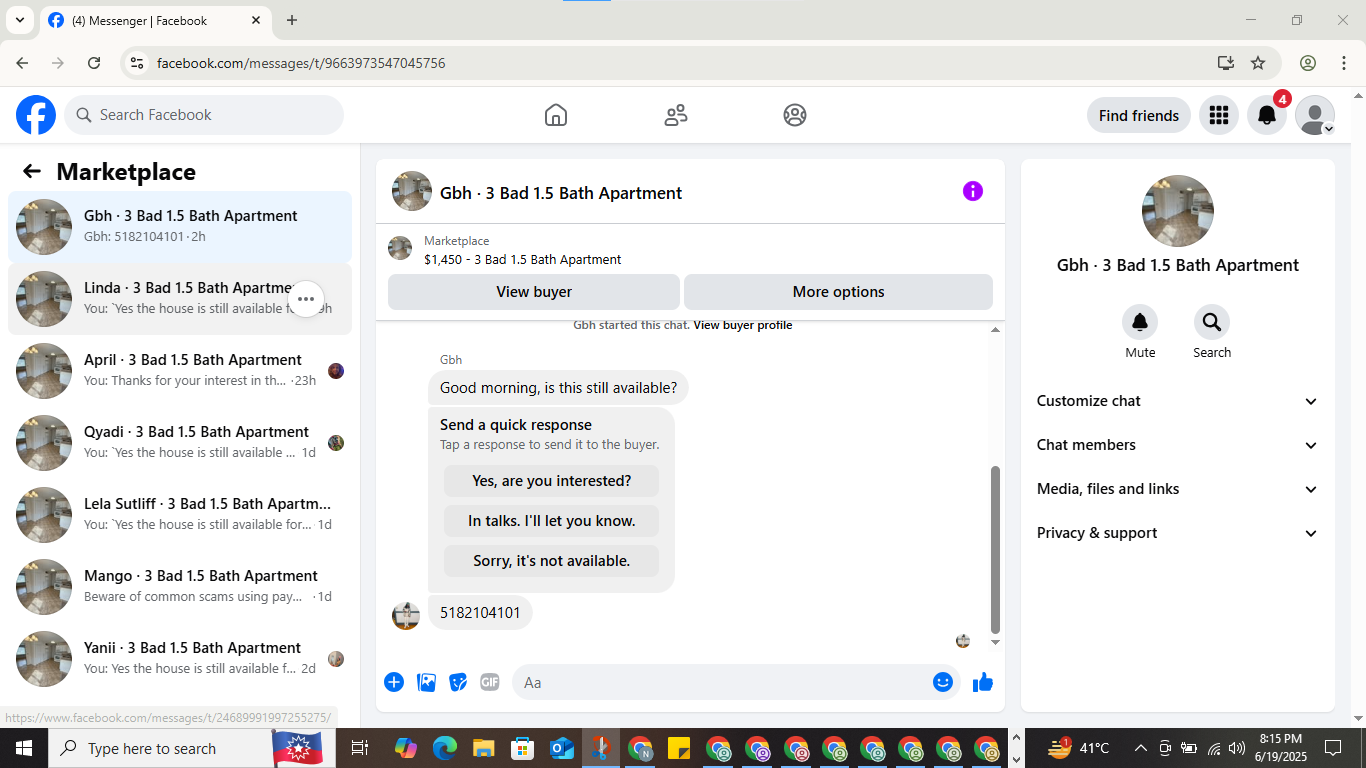Bookmark this page with the star icon

1258,63
